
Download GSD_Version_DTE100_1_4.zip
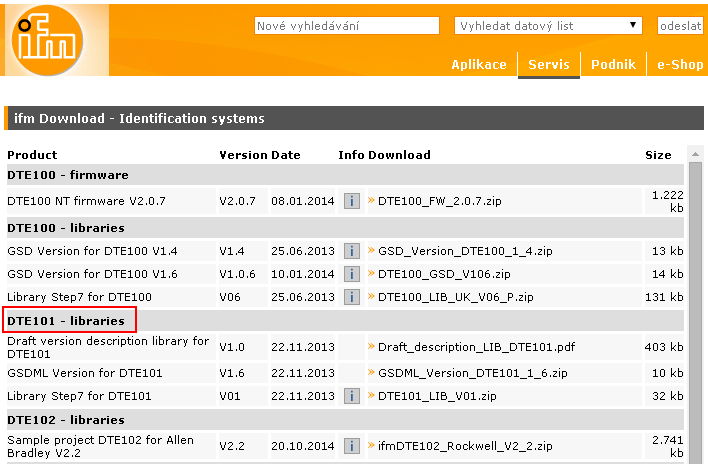(x=465, y=251)
